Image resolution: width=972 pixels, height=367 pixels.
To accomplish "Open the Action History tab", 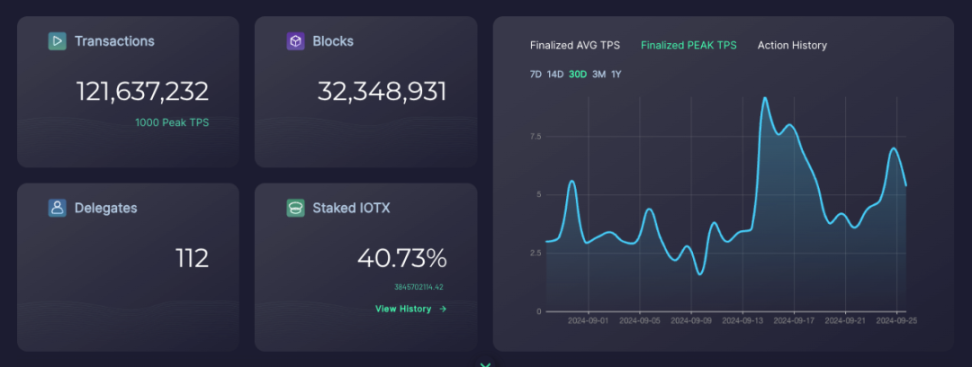I will 792,45.
